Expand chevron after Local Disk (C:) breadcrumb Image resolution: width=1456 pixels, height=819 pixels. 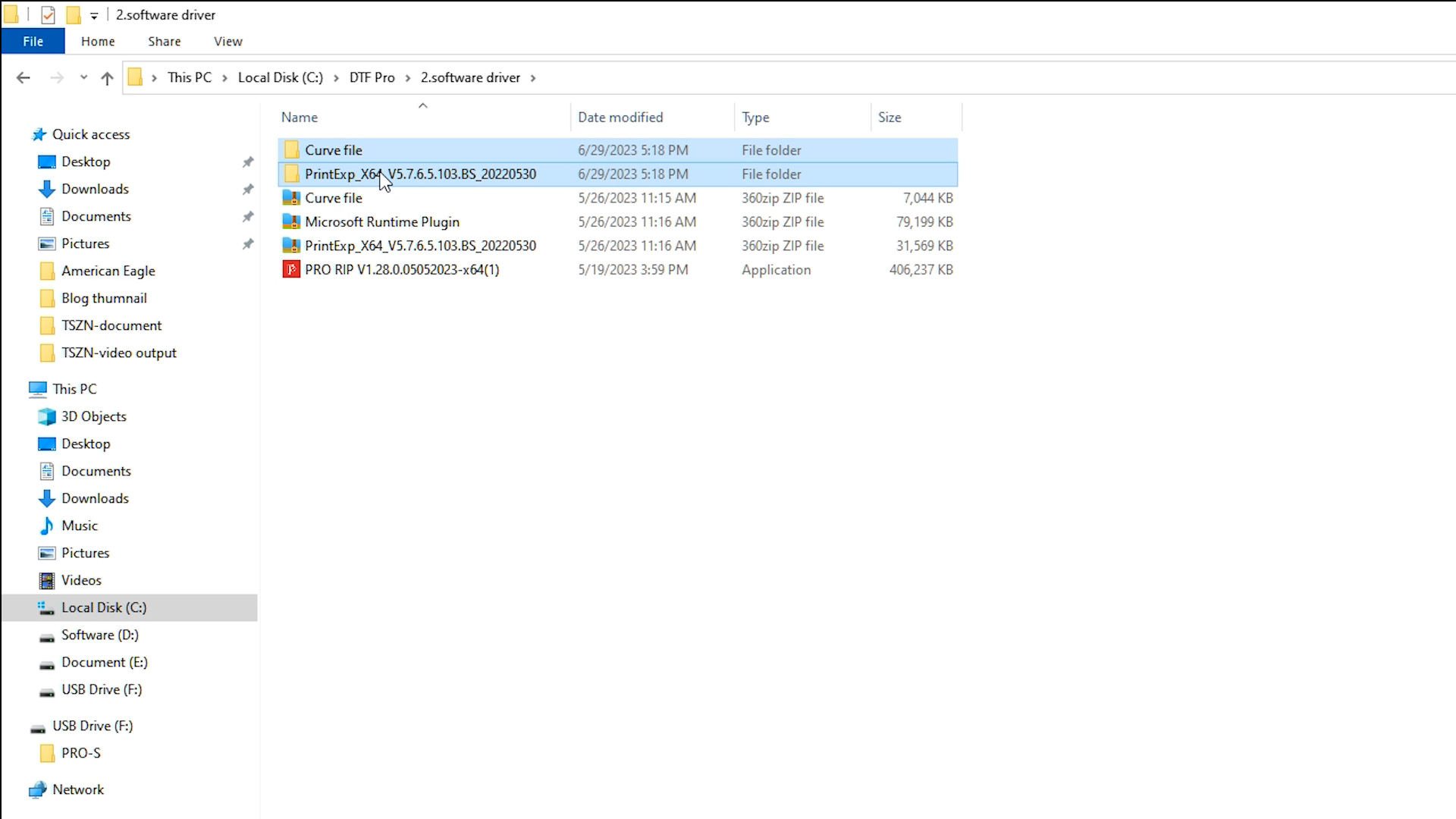coord(336,77)
